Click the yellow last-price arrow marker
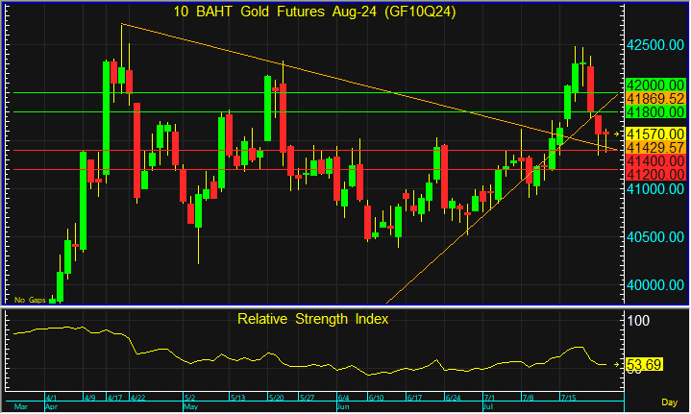 [617, 134]
